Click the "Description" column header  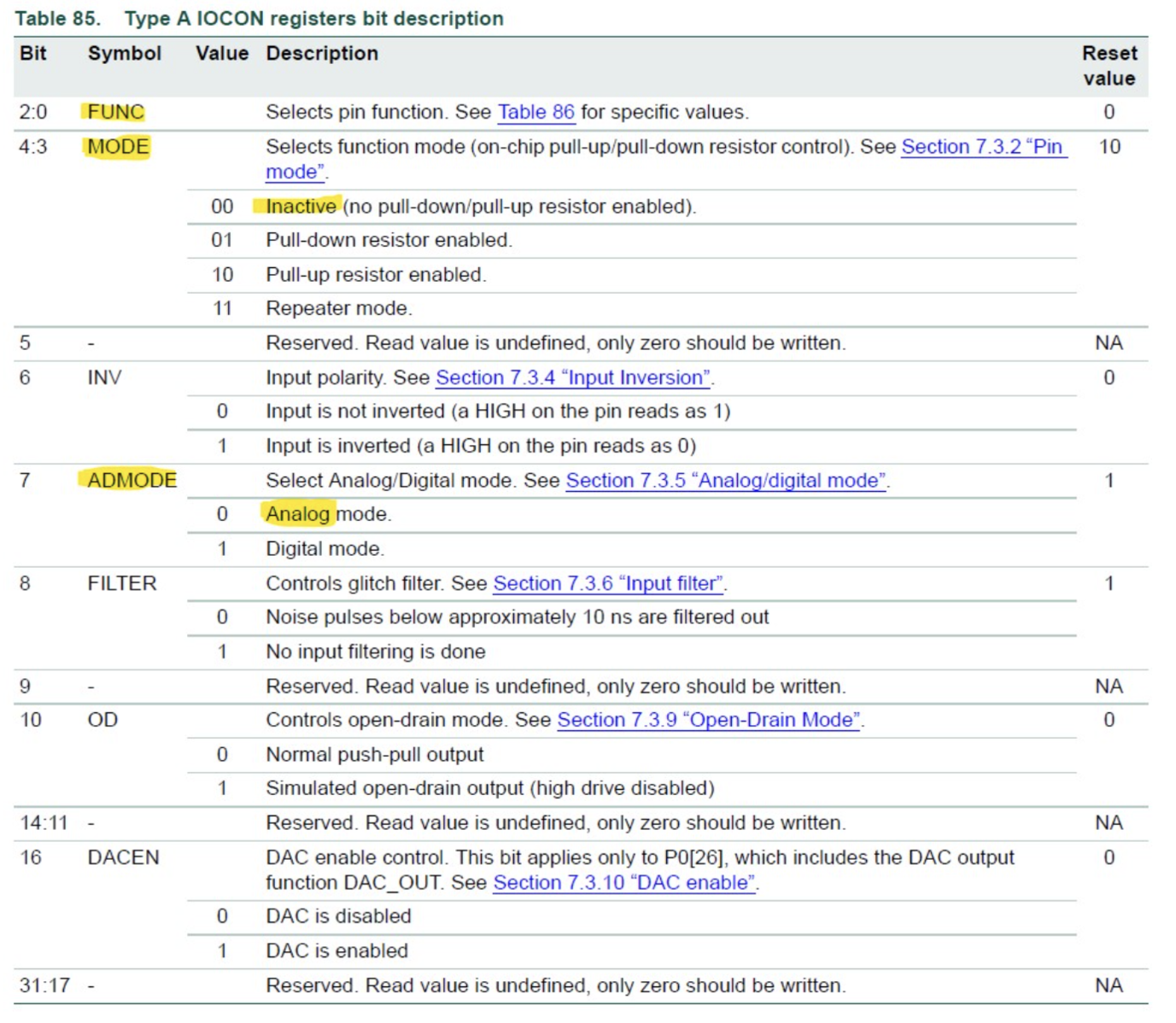[x=321, y=54]
